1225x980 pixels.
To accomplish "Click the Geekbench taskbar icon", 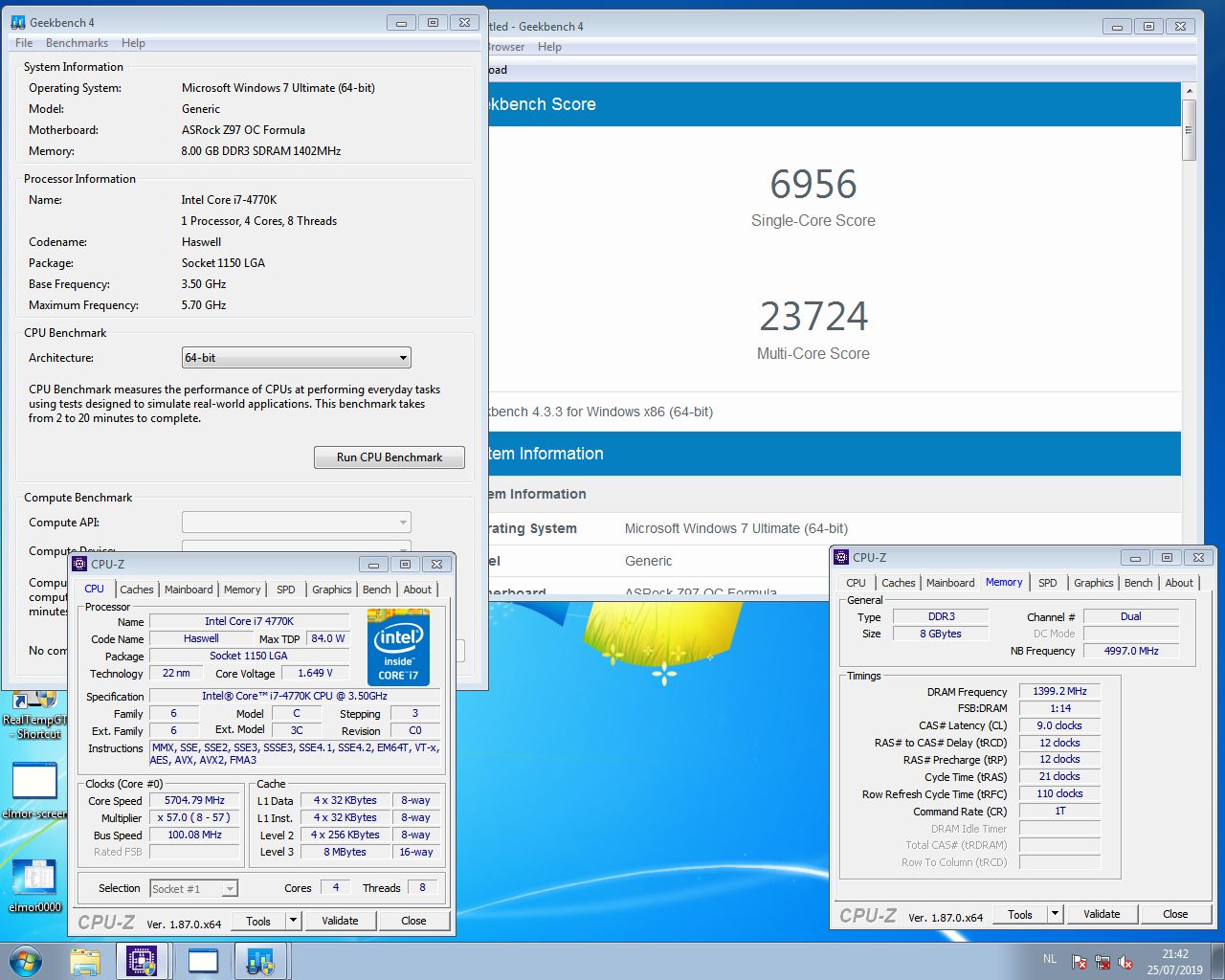I will coord(260,962).
